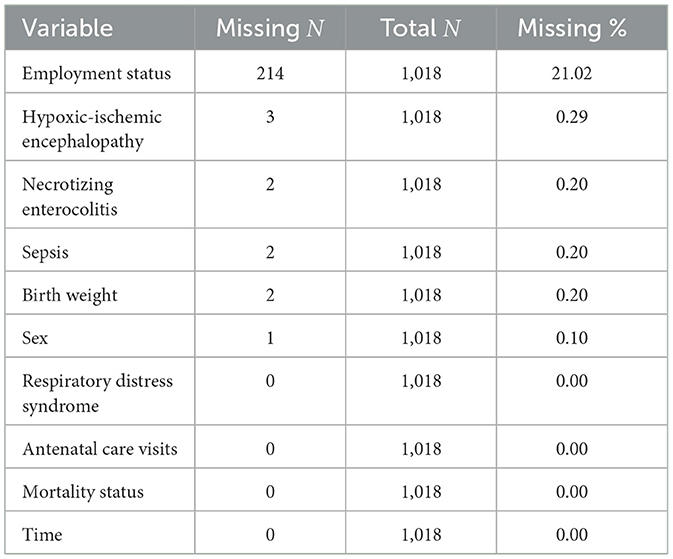673x559 pixels.
Task: Click the 0.29 missing percent value
Action: pyautogui.click(x=572, y=117)
